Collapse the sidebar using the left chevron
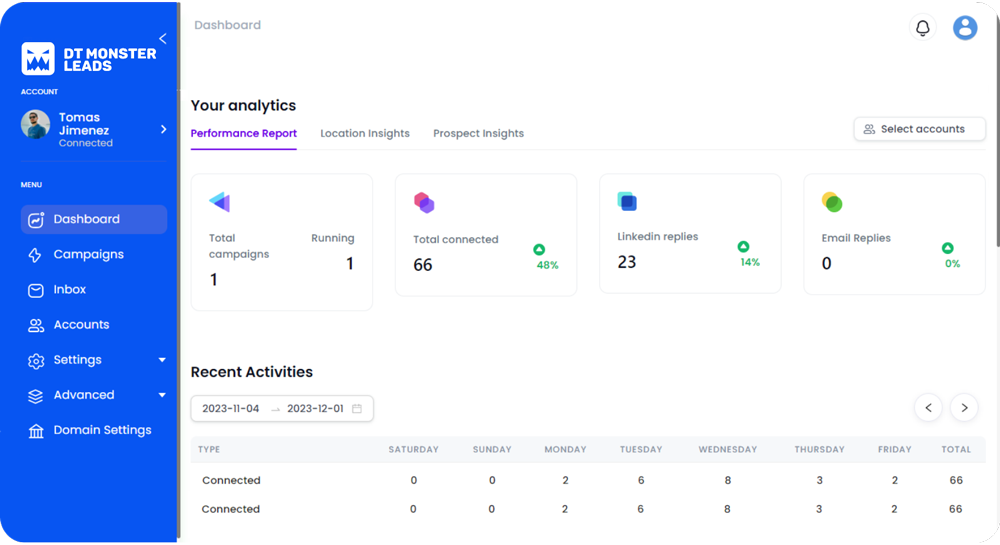Viewport: 1000px width, 545px height. (162, 39)
